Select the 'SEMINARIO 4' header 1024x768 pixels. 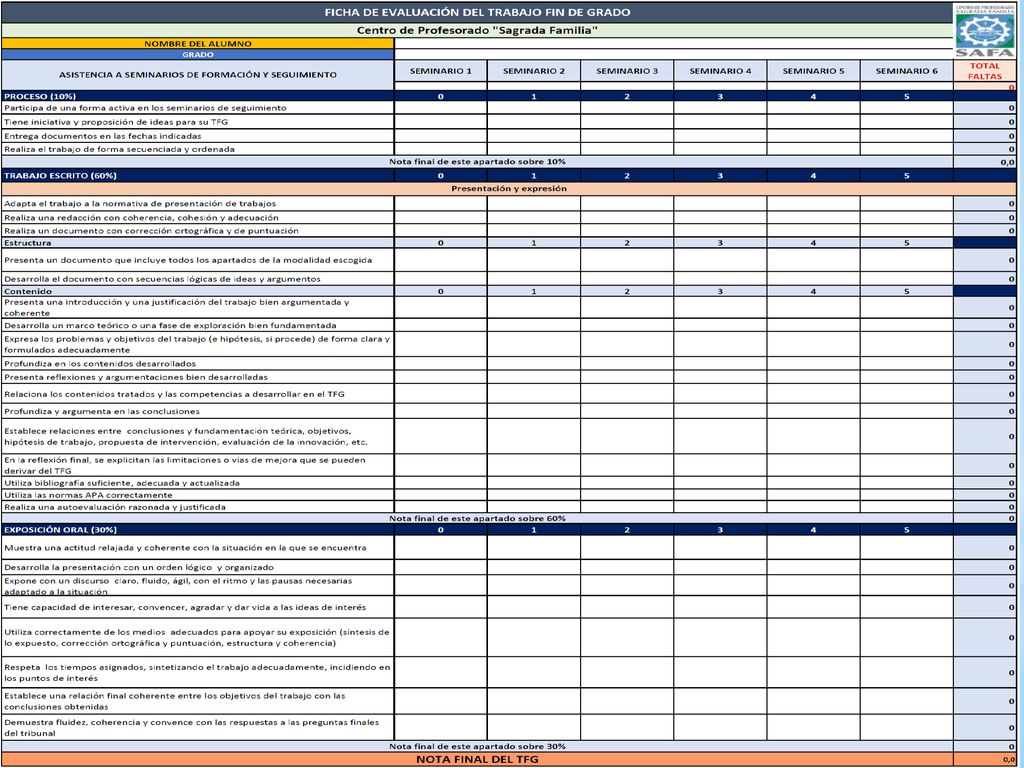[720, 71]
